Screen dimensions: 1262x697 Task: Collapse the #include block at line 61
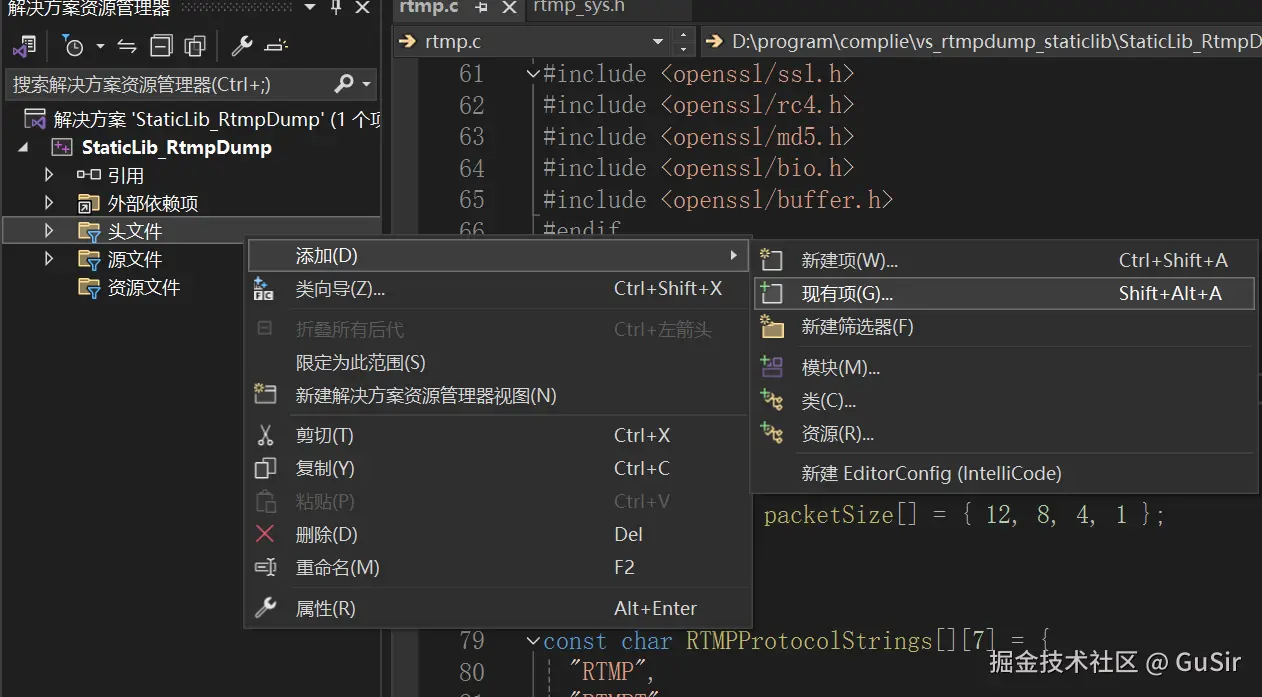point(533,74)
